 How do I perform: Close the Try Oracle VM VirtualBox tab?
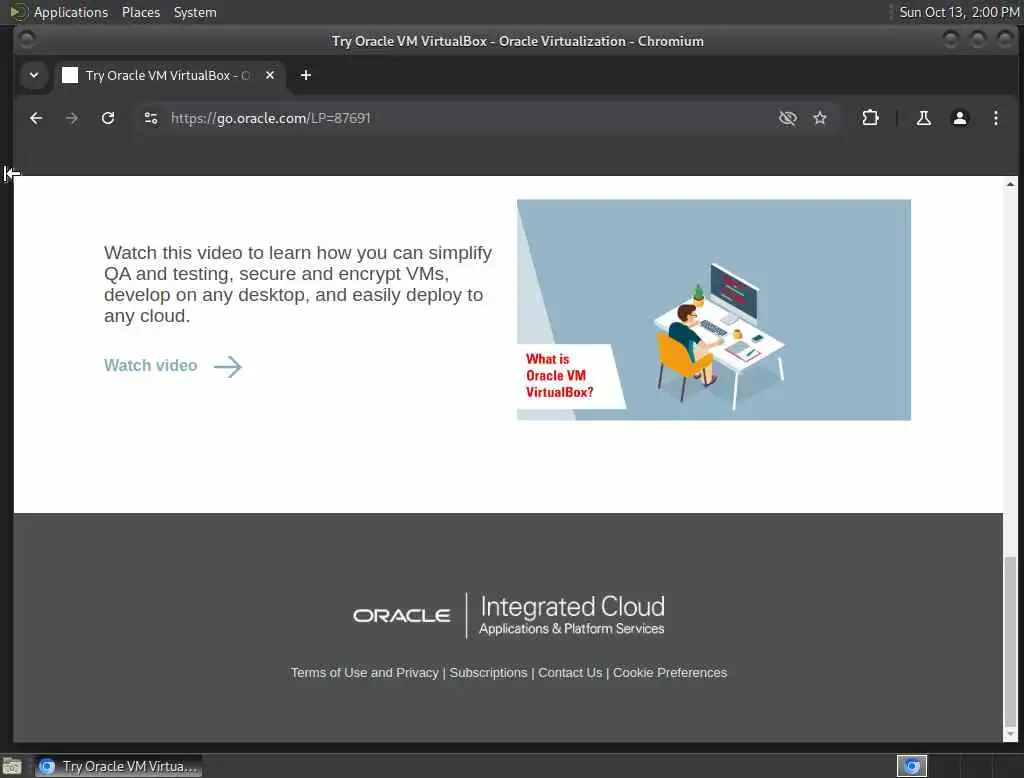click(270, 75)
